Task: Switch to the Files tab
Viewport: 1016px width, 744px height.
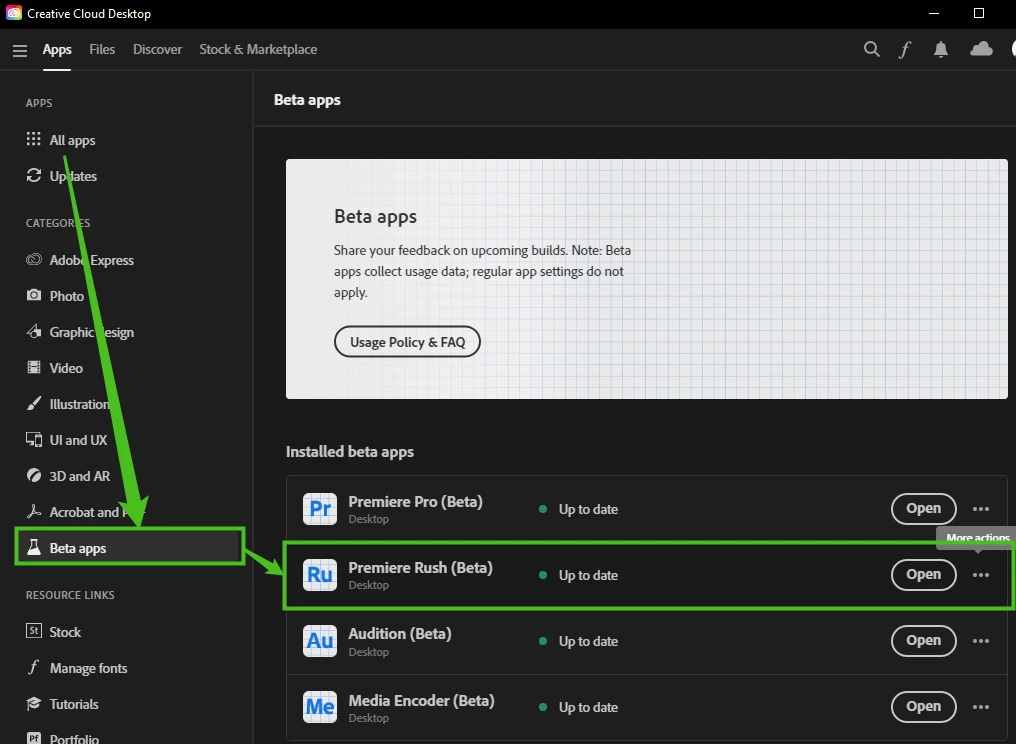Action: pos(102,49)
